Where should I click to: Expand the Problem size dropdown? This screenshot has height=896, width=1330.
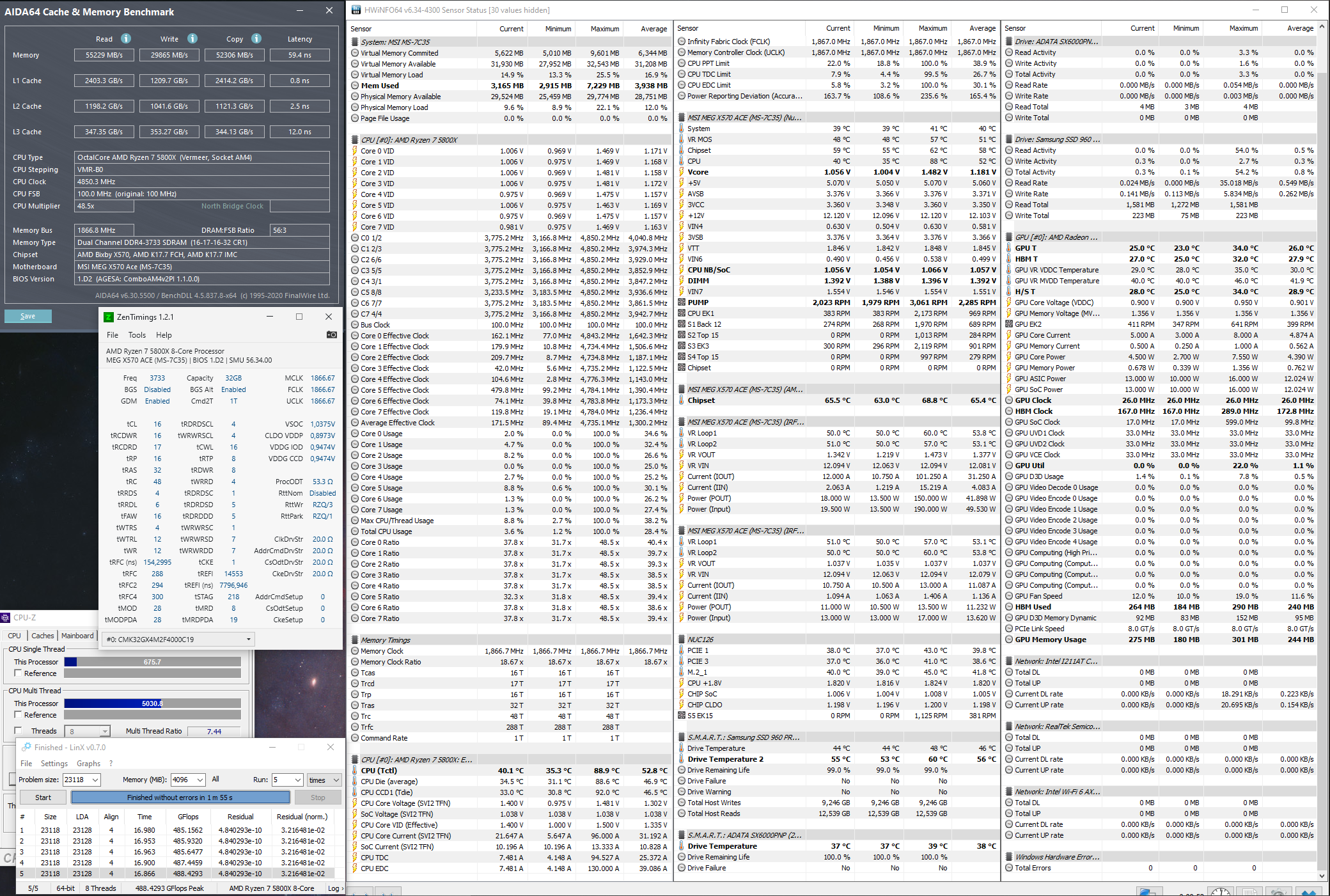95,780
